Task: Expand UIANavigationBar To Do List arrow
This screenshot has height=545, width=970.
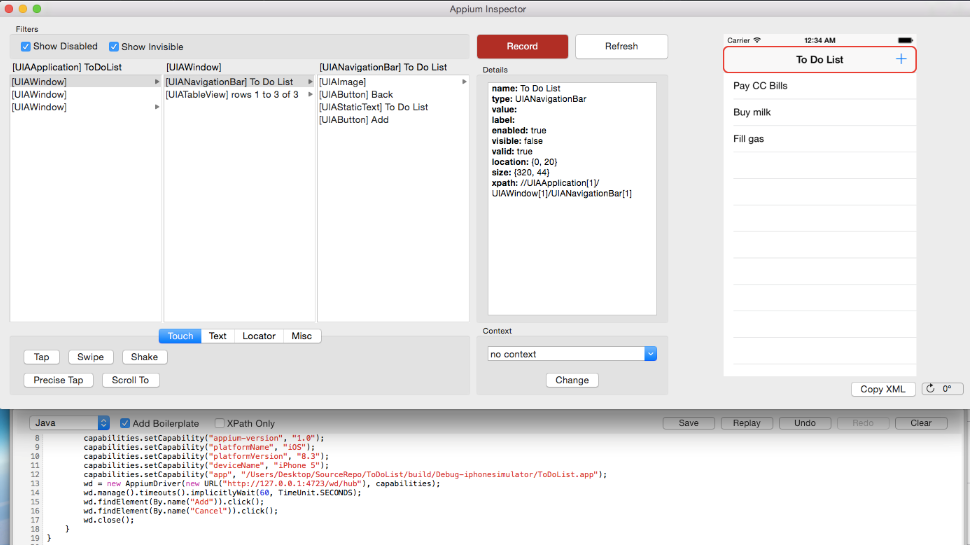Action: coord(310,82)
